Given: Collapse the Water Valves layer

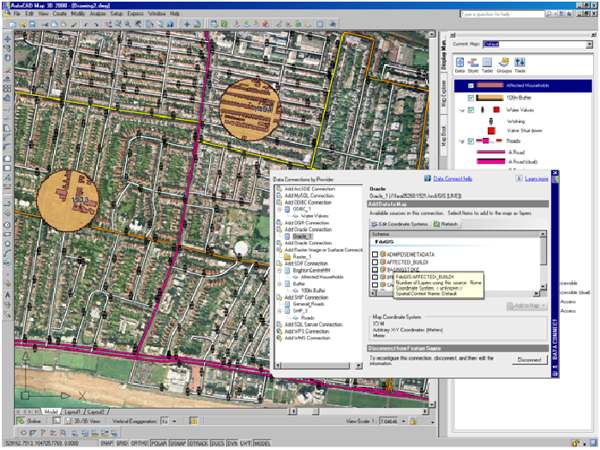Looking at the screenshot, I should click(462, 110).
